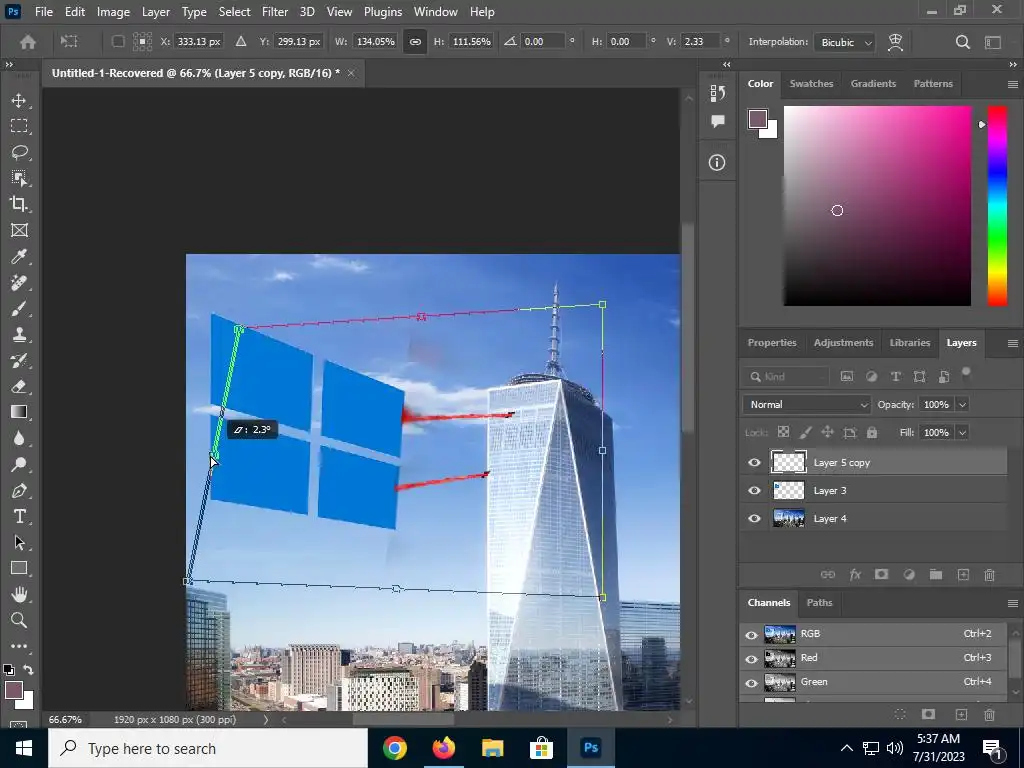Switch to the Paths tab
This screenshot has height=768, width=1024.
tap(819, 603)
